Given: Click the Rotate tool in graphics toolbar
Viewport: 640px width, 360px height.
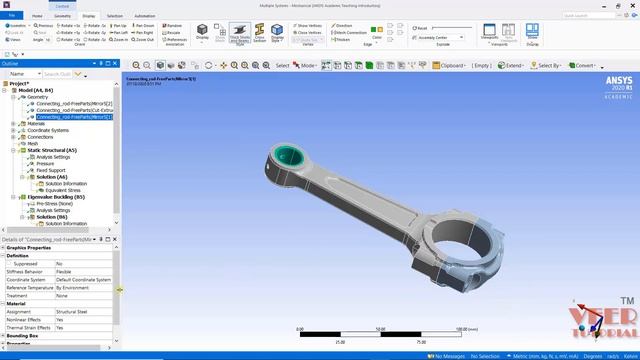Looking at the screenshot, I should click(x=209, y=65).
